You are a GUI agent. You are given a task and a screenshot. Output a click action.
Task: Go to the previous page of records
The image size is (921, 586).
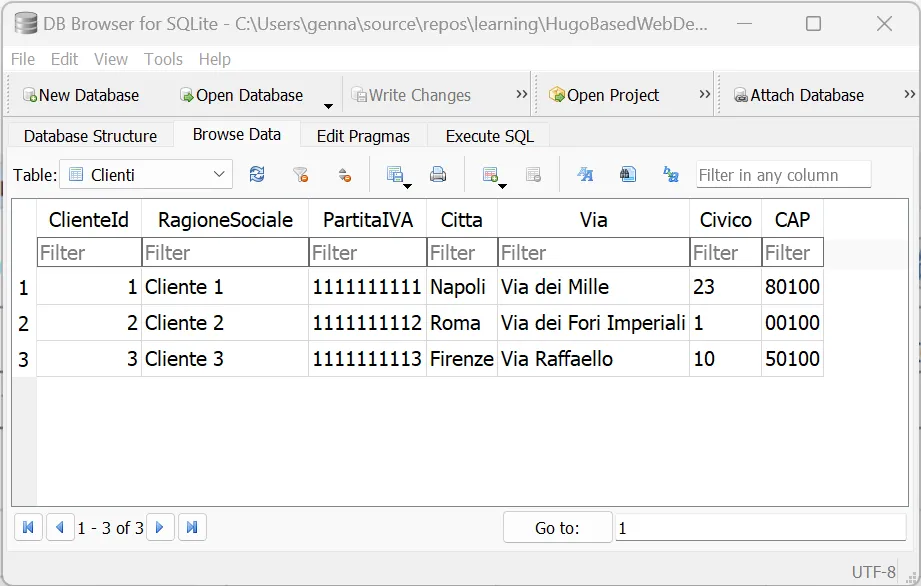[60, 527]
